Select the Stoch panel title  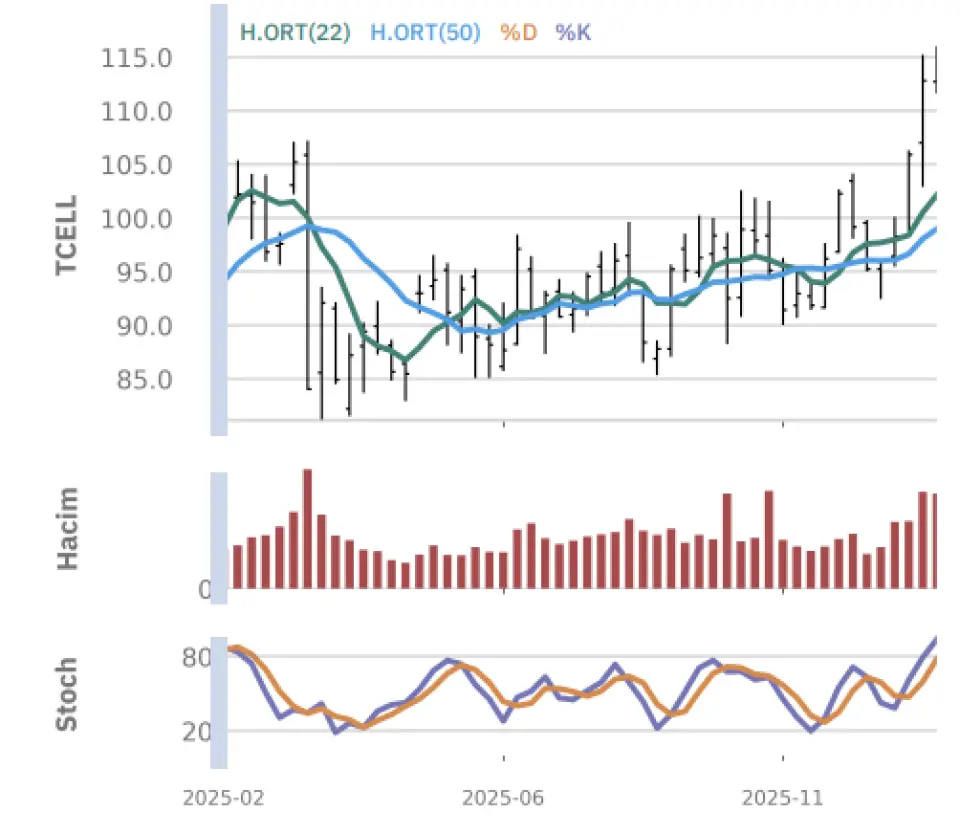pos(67,693)
